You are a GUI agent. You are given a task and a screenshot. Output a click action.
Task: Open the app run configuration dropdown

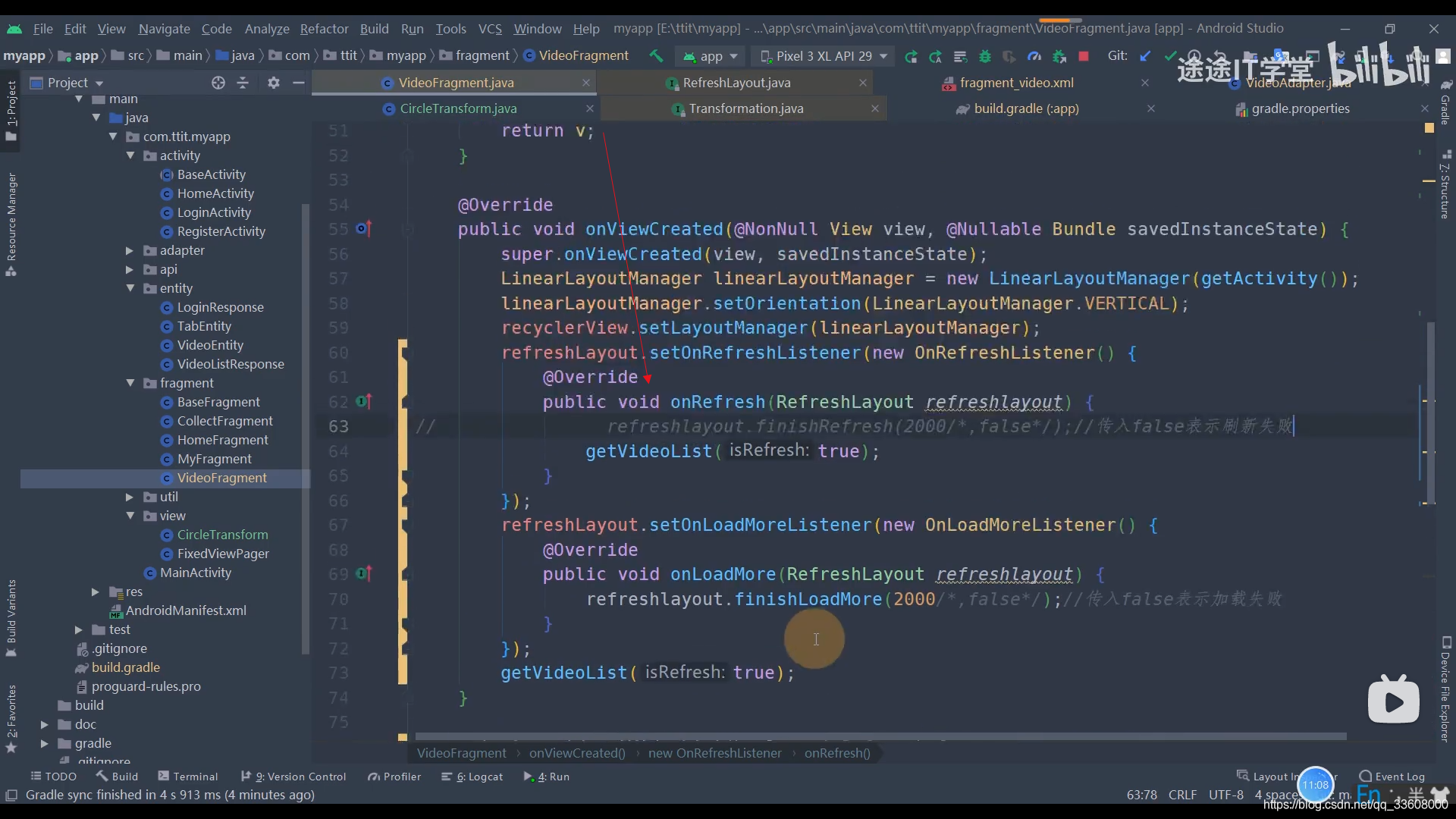tap(711, 56)
